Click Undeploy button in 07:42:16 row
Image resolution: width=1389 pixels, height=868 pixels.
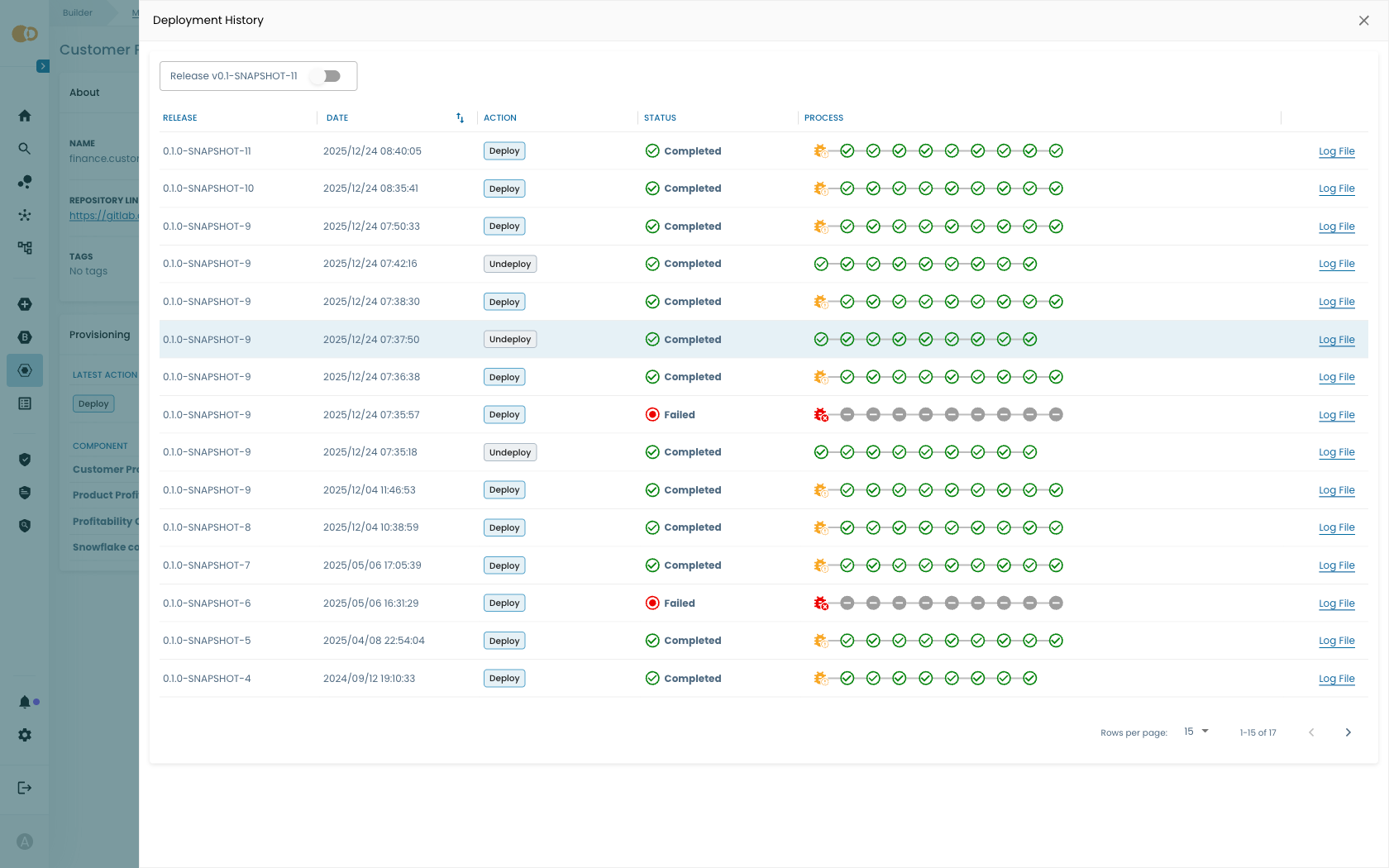point(510,264)
